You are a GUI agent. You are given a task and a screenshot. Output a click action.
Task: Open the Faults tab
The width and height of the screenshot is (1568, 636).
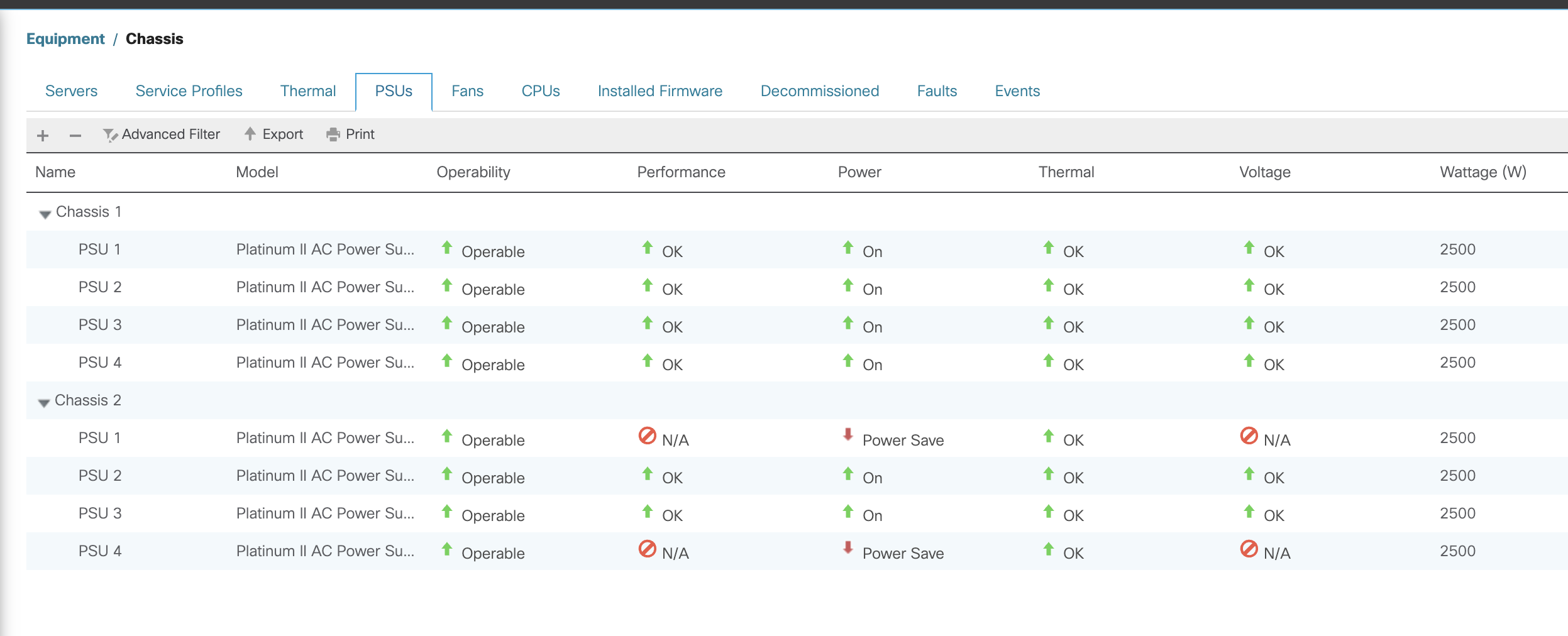coord(936,90)
